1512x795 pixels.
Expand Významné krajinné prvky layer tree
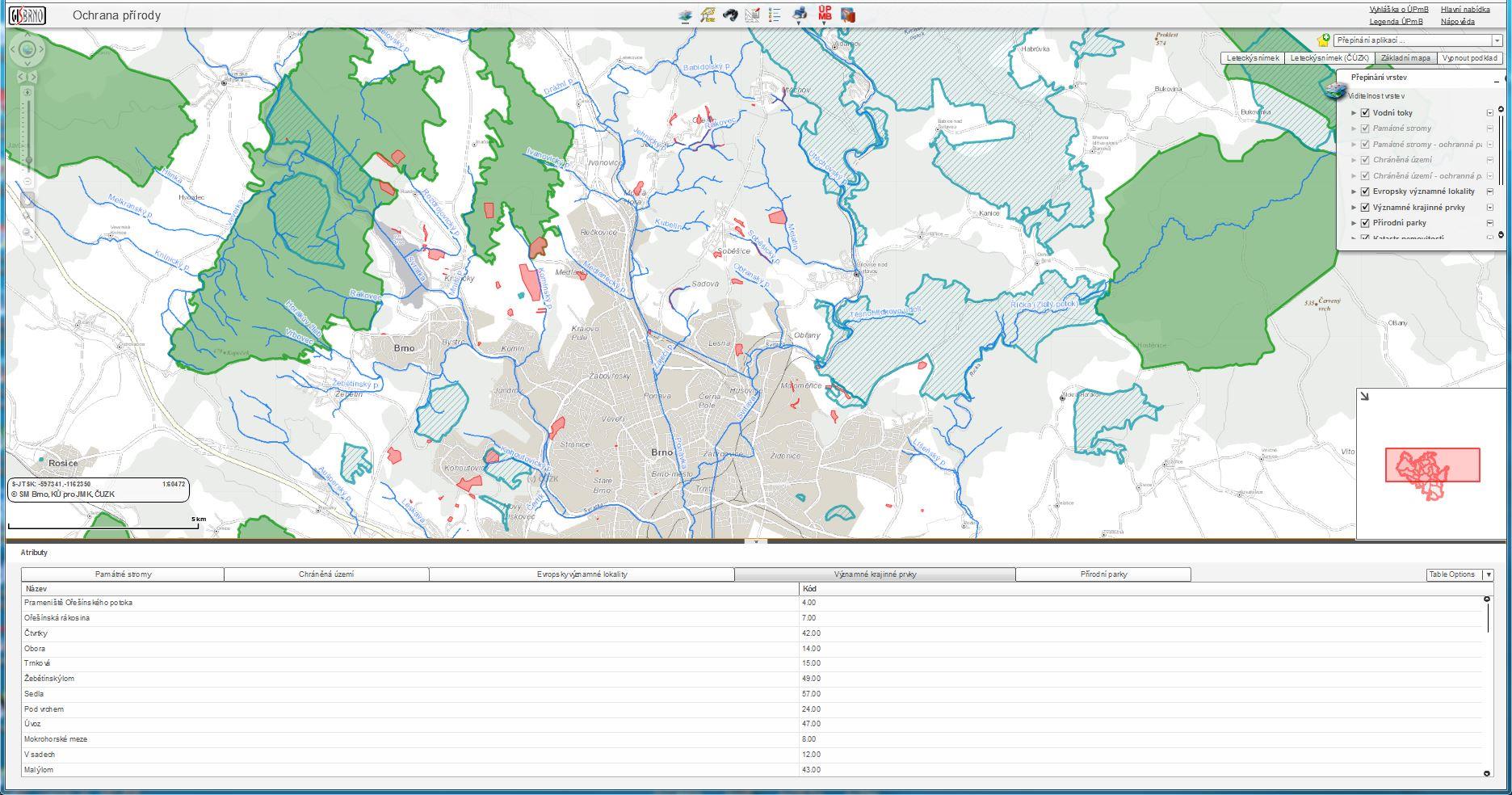pyautogui.click(x=1354, y=208)
